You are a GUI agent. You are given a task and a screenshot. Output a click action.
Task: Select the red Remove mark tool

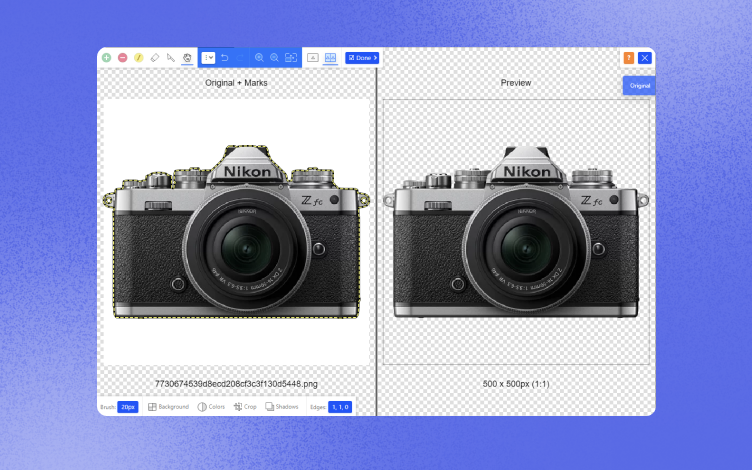point(123,58)
